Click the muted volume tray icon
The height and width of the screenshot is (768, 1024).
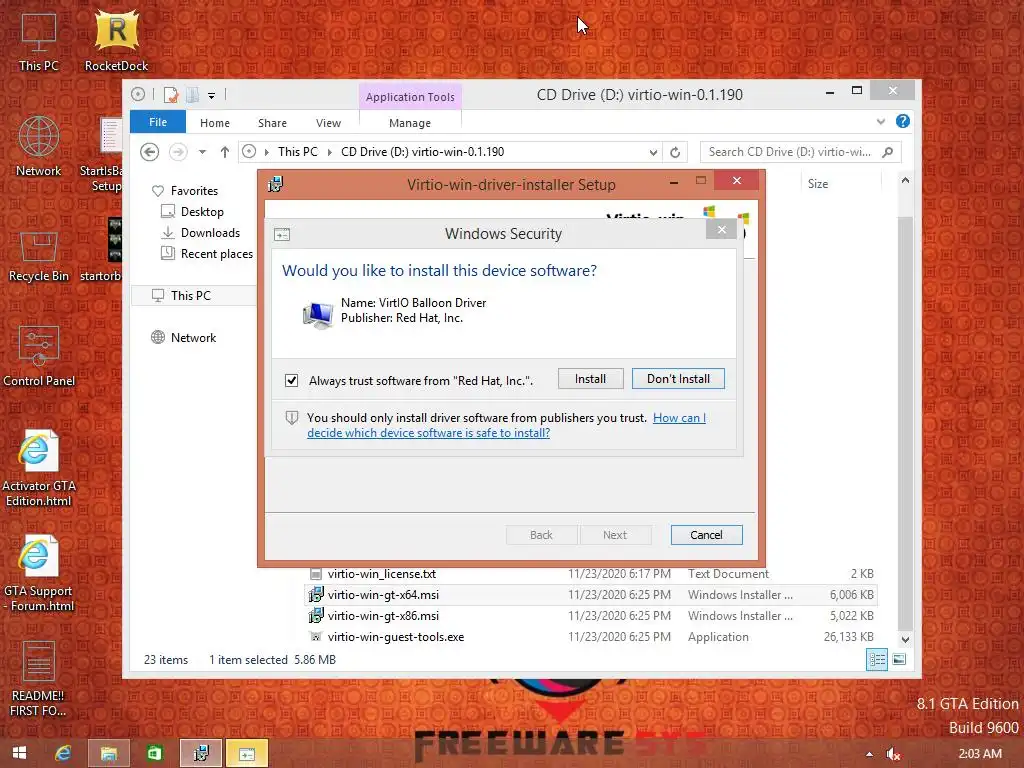[x=893, y=754]
